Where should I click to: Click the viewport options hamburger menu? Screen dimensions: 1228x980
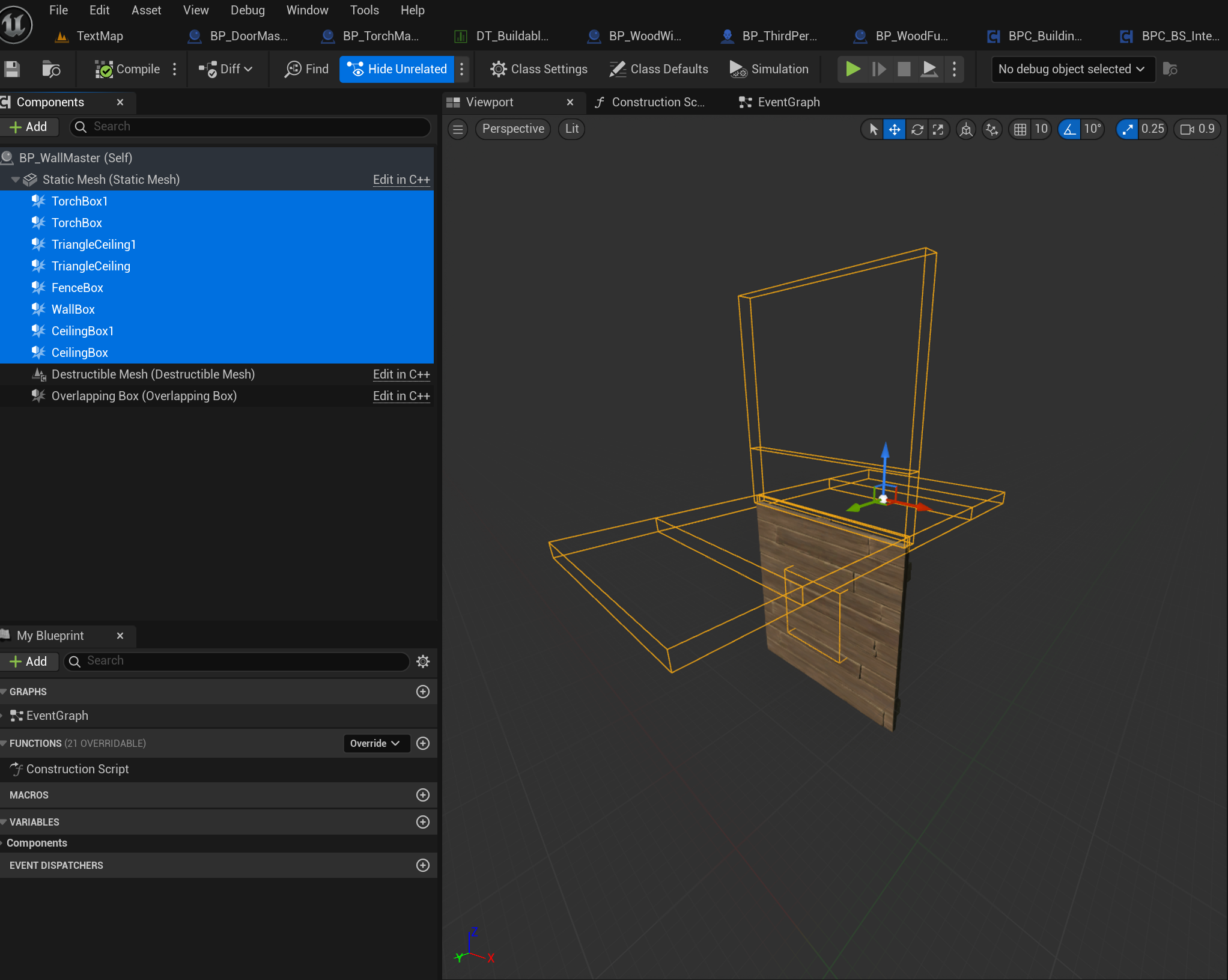click(458, 129)
